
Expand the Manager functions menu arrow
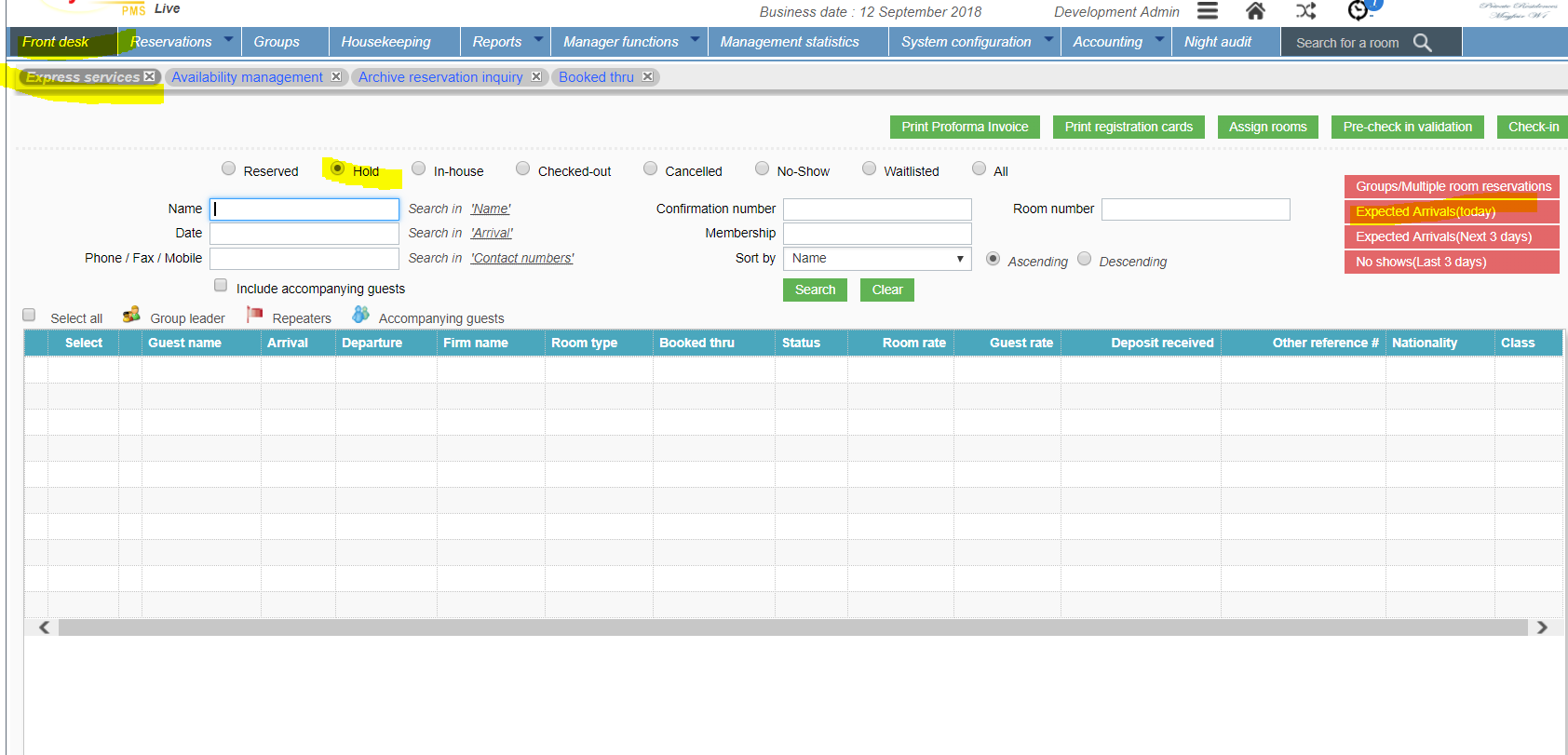(695, 39)
